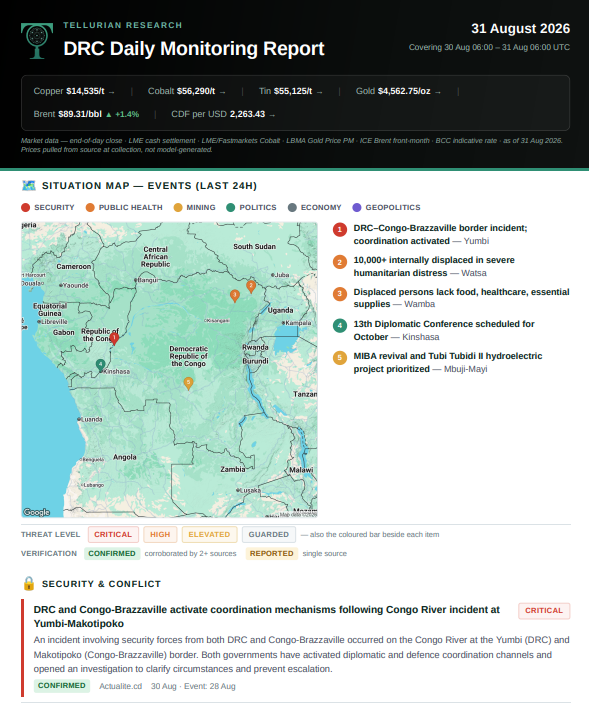Click the grey Economy legend dot

coord(292,208)
